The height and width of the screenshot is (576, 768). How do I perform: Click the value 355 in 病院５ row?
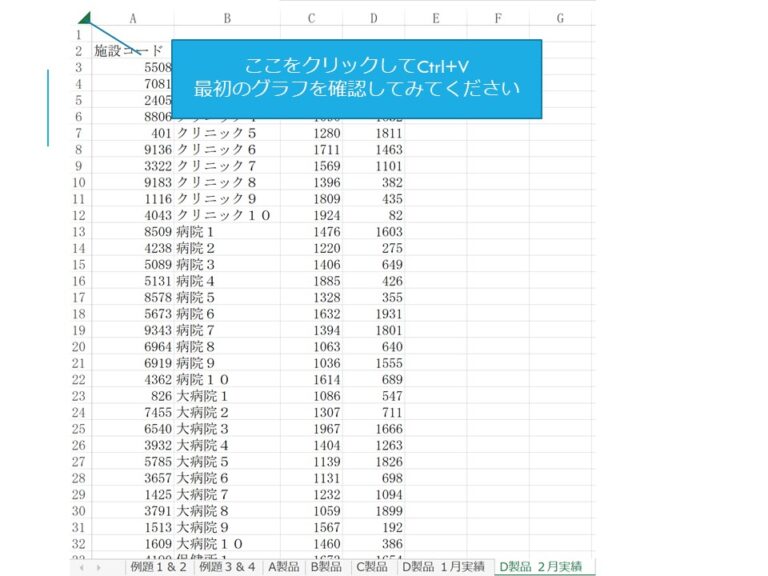(x=374, y=297)
